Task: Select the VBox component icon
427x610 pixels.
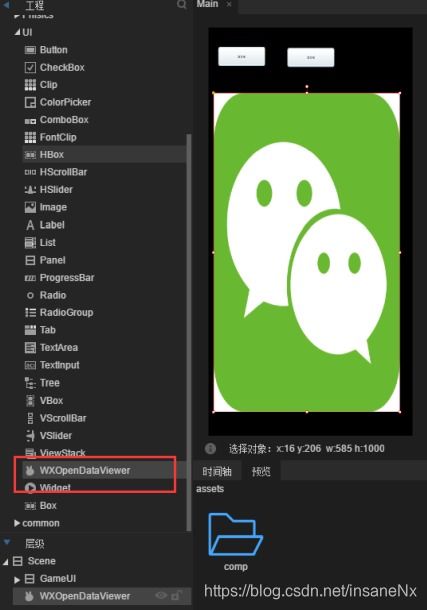Action: coord(30,401)
